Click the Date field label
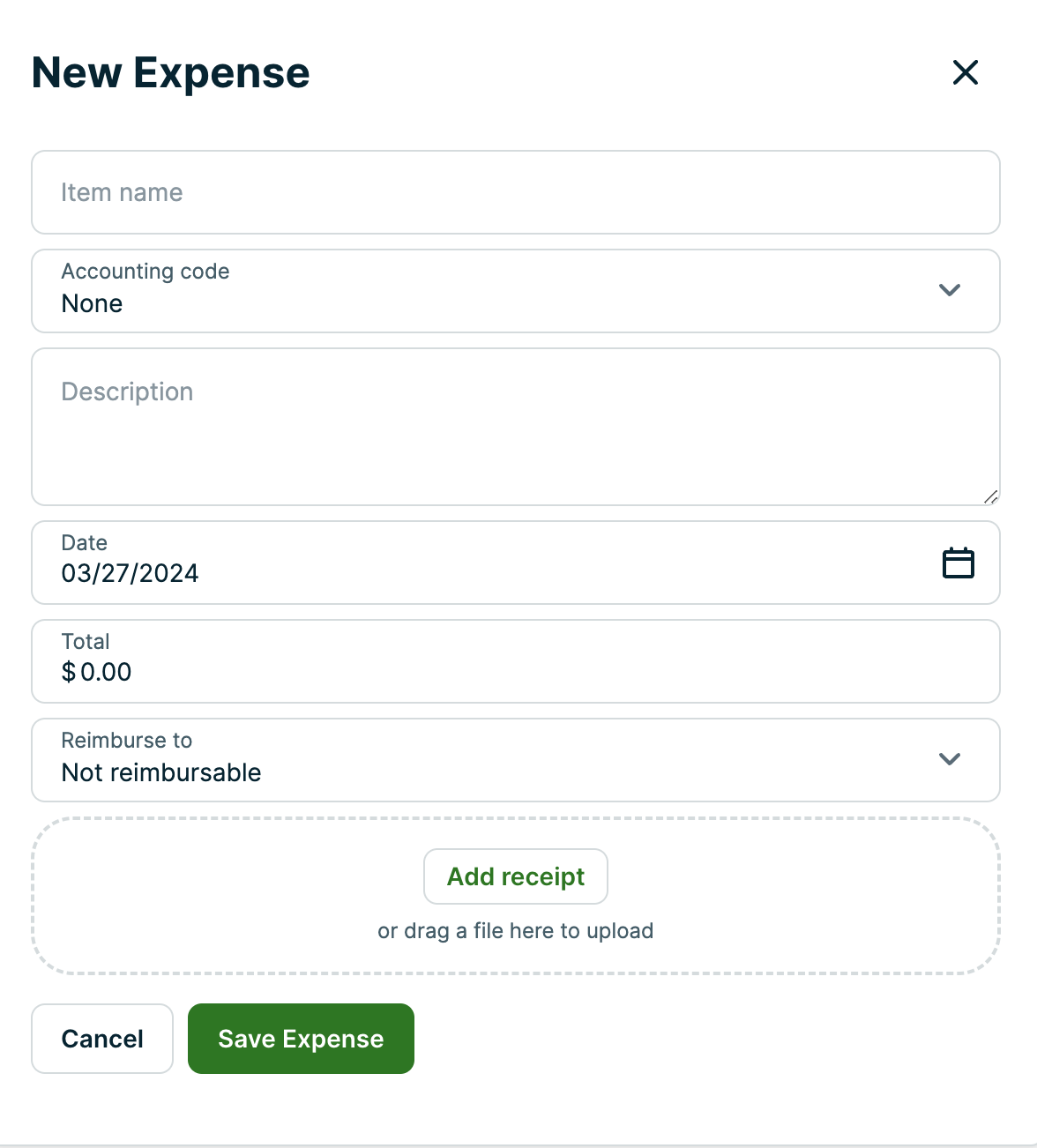Screen dimensions: 1037x1148 [x=85, y=543]
